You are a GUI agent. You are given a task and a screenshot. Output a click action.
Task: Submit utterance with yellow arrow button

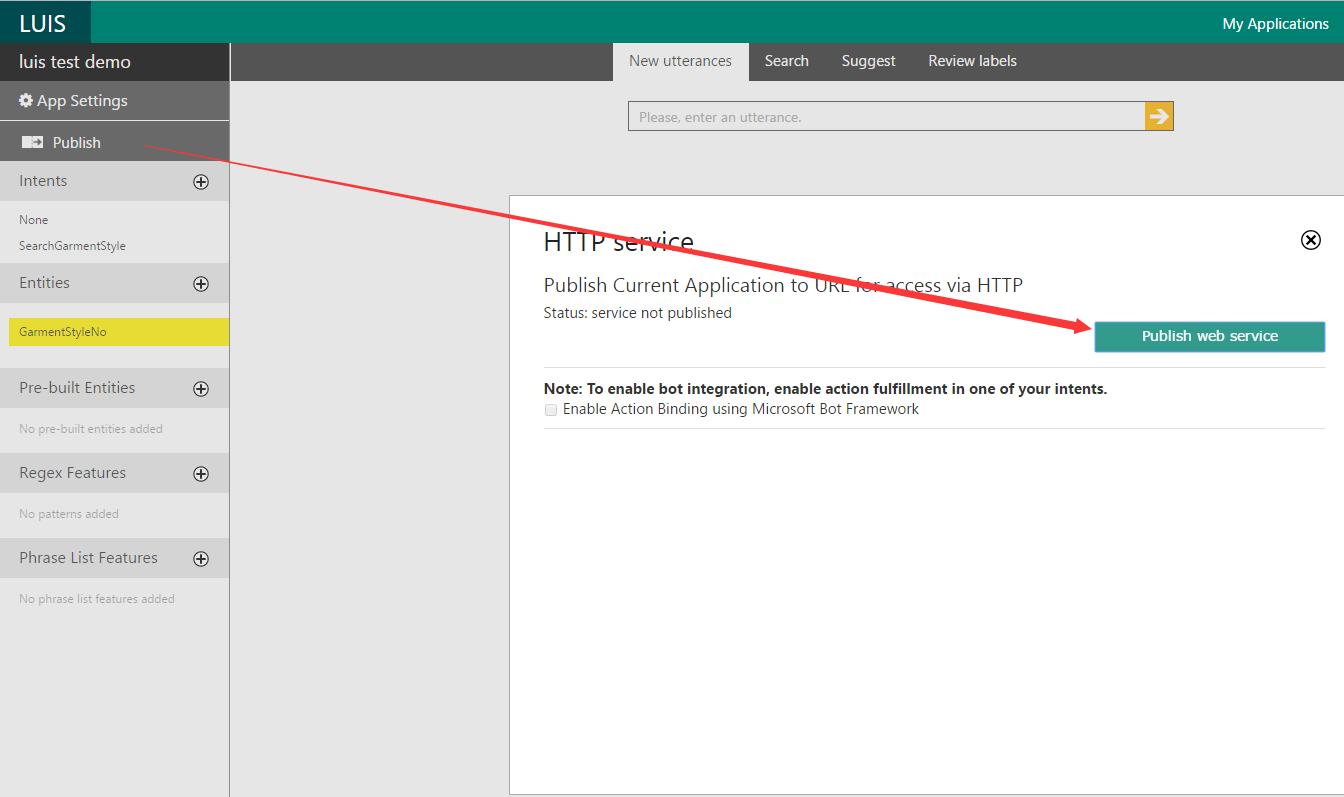point(1159,116)
